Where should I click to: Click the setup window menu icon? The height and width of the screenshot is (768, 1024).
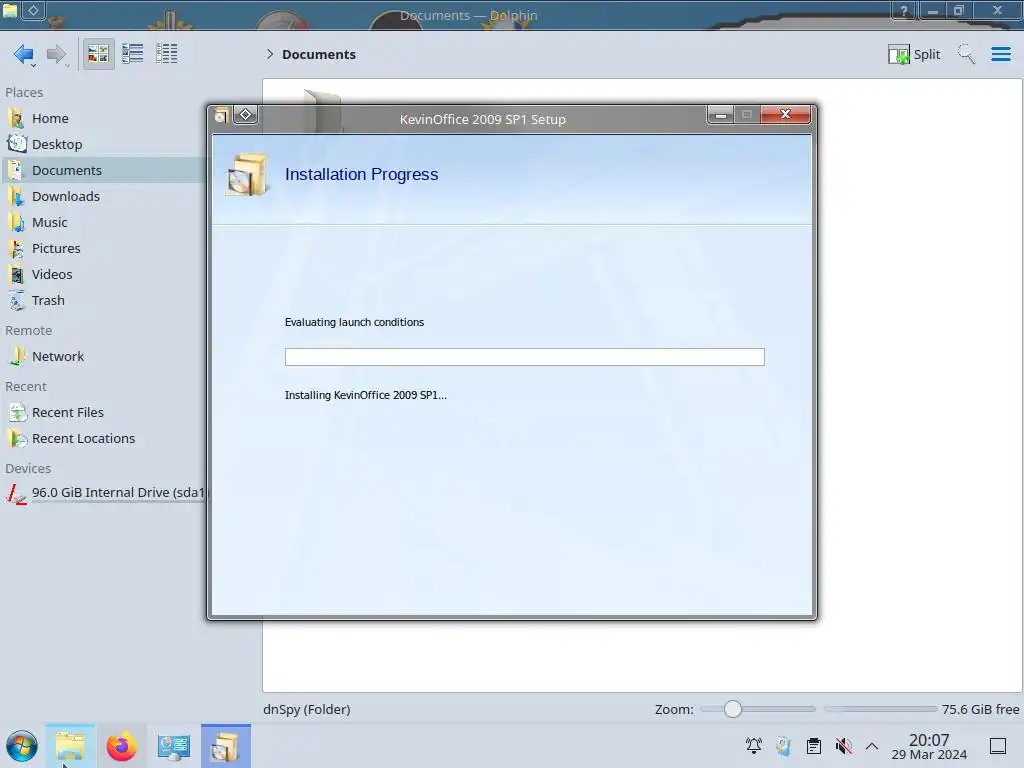tap(221, 116)
